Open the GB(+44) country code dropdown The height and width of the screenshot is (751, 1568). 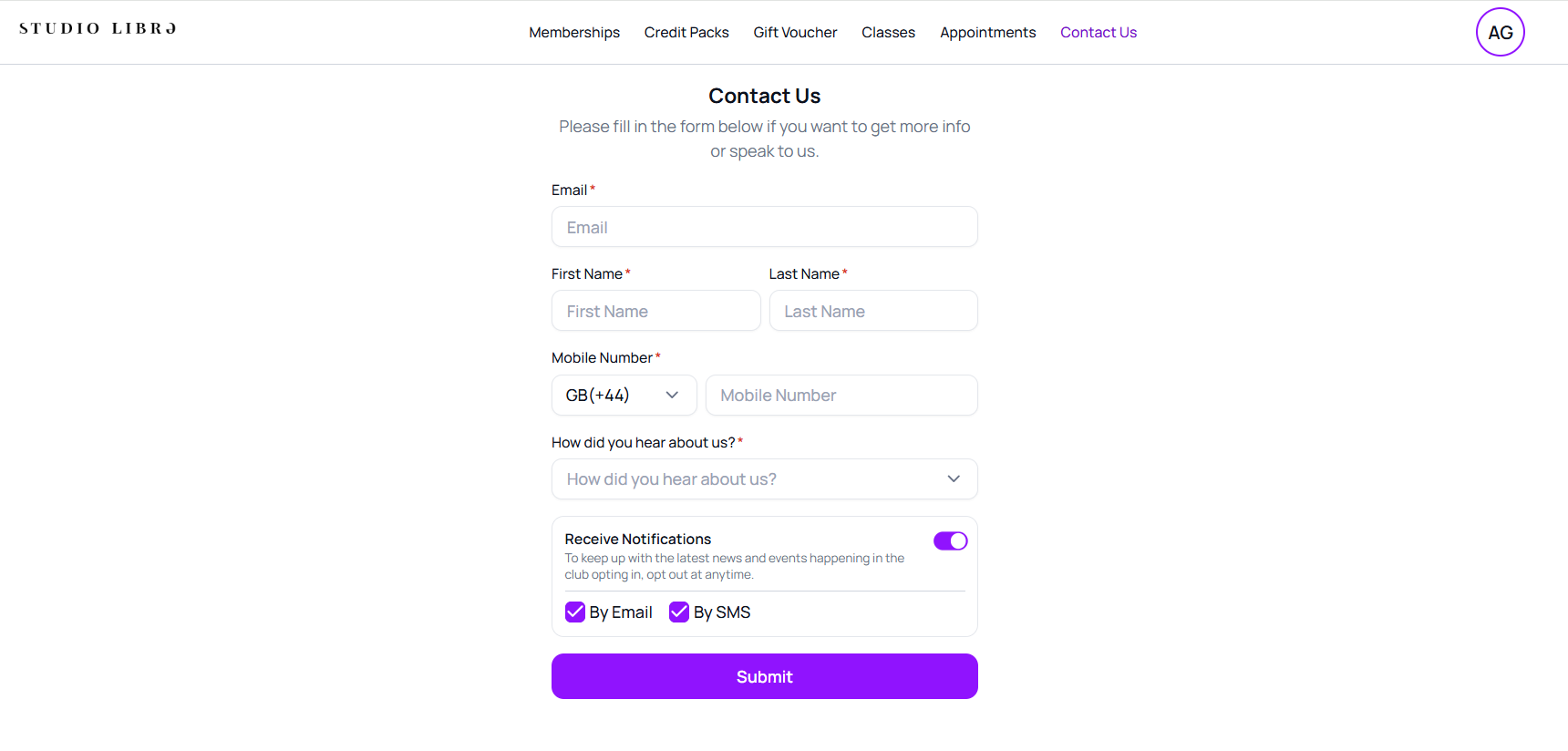coord(624,396)
